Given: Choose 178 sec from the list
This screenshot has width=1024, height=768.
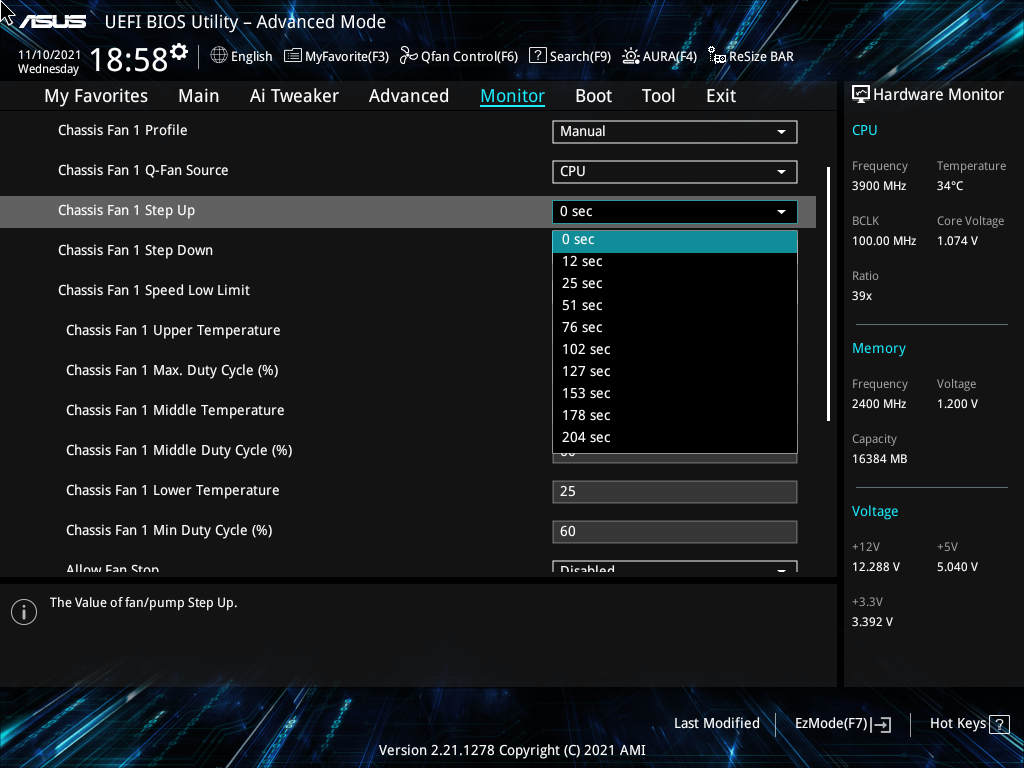Looking at the screenshot, I should coord(675,415).
